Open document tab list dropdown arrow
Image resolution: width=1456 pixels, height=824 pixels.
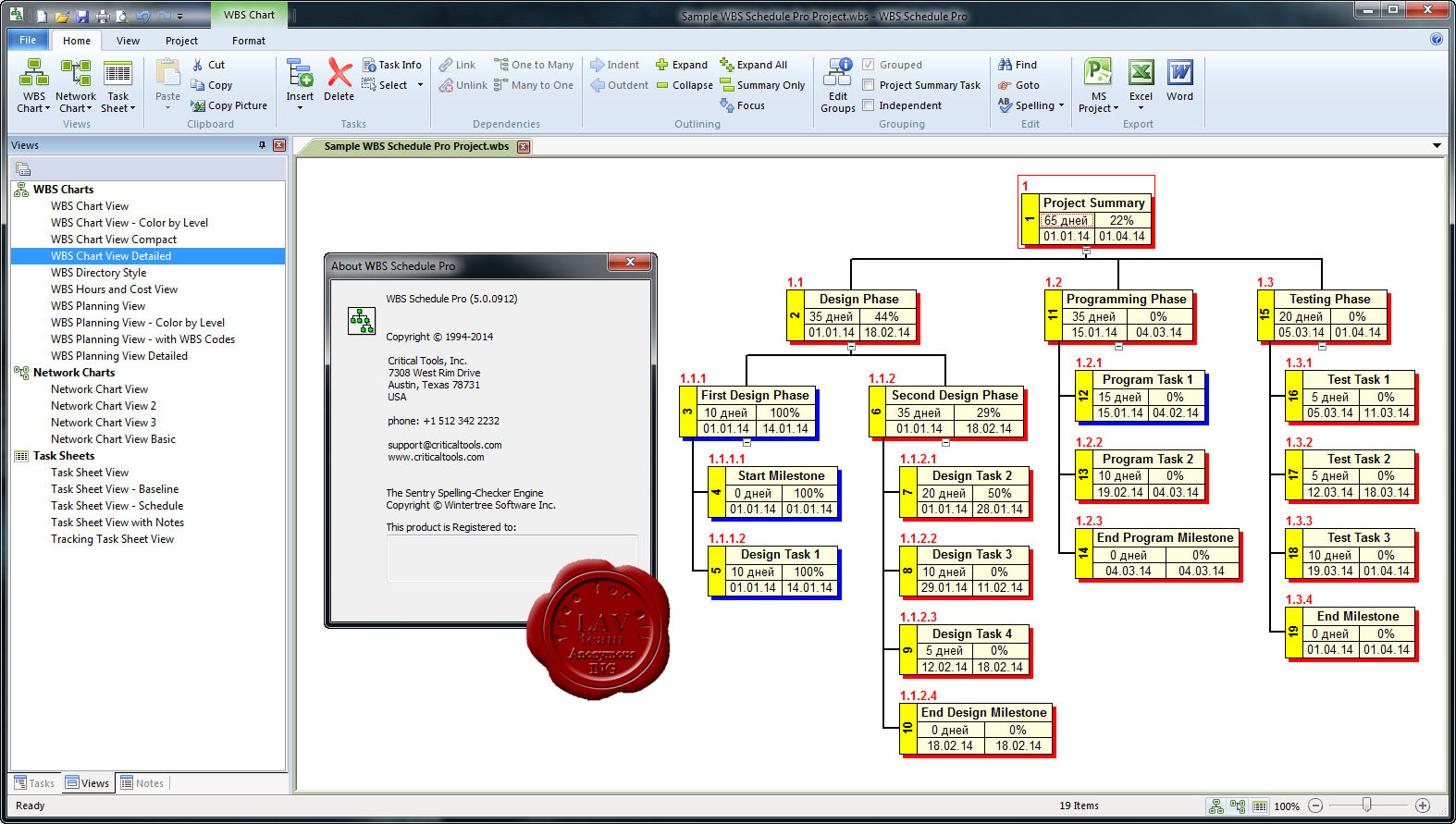(x=1437, y=145)
